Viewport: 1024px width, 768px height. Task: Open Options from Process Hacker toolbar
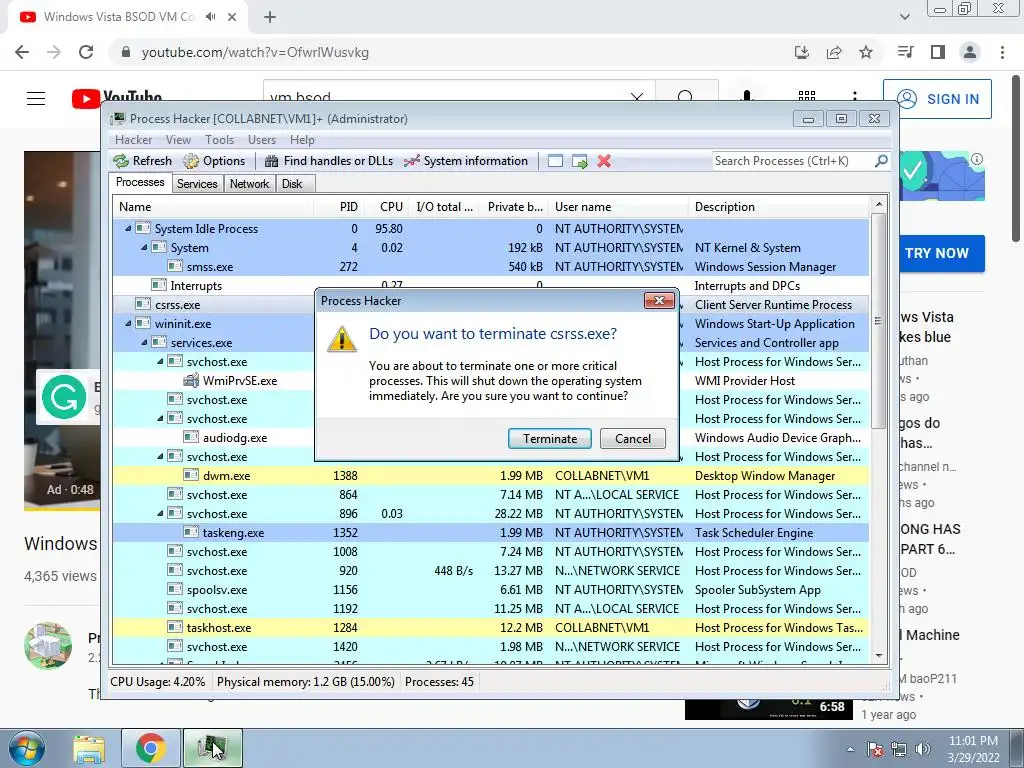[214, 161]
